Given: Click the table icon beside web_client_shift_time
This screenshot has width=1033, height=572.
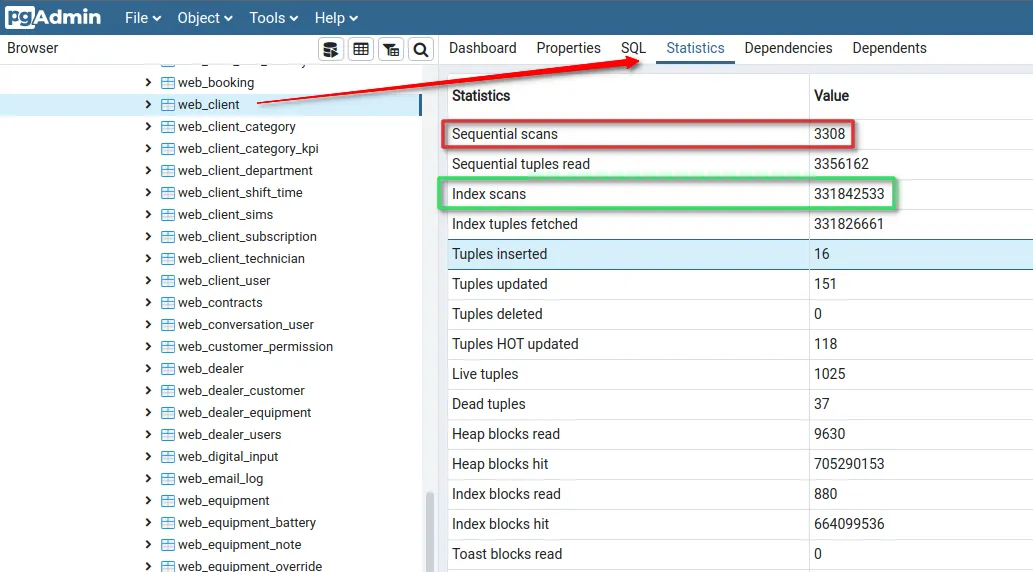Looking at the screenshot, I should pos(168,192).
